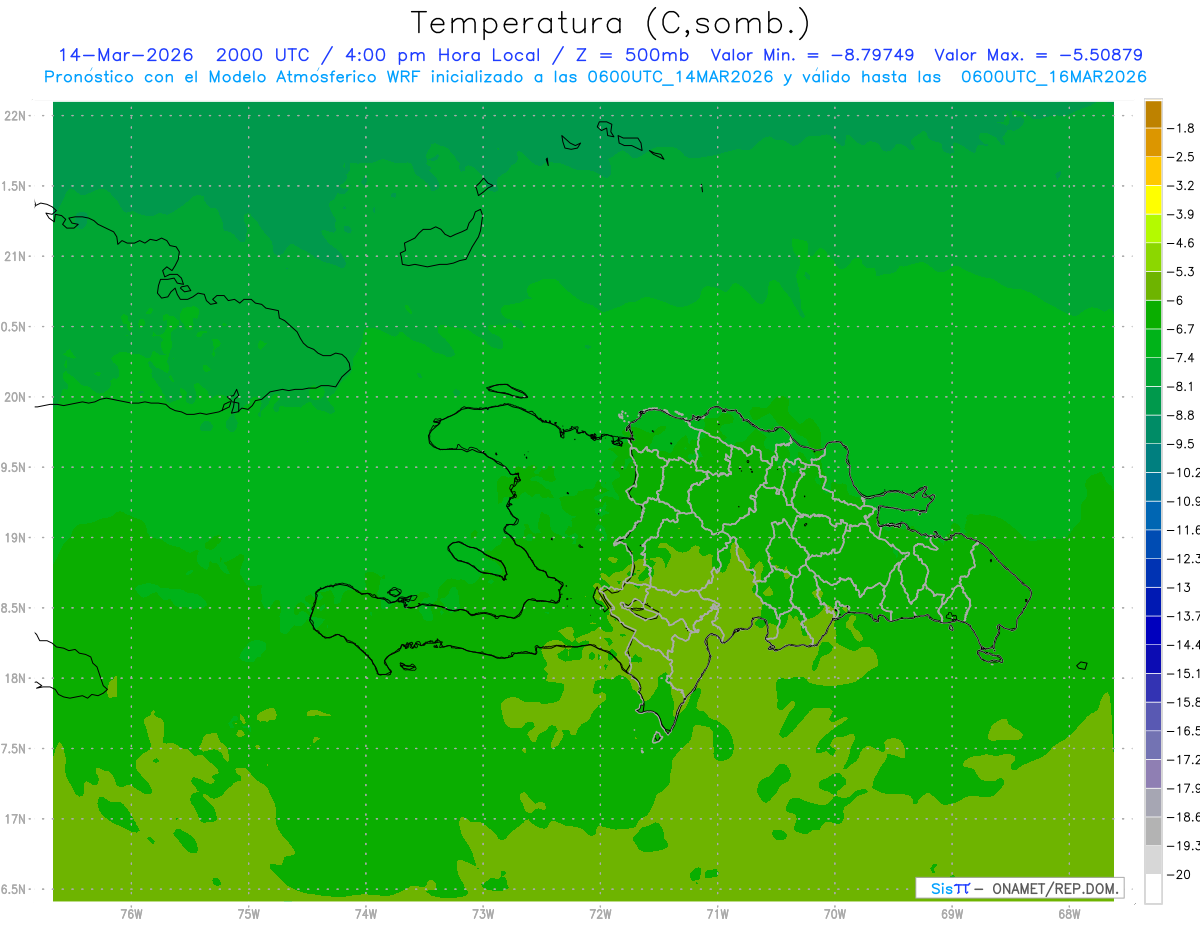Click the 'ONAMET/REP.DOM.' credit box

coord(1020,888)
